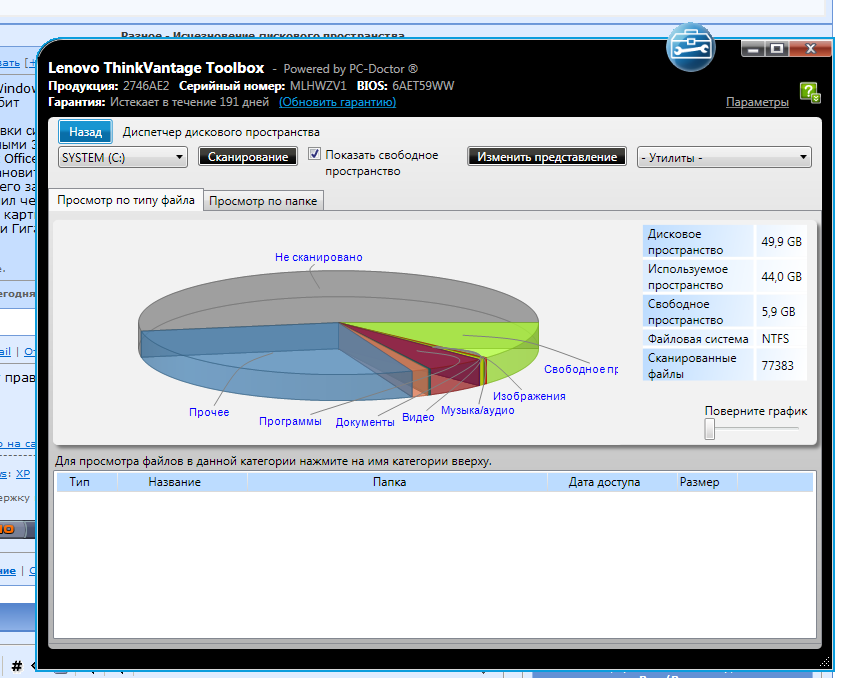The image size is (843, 678).
Task: Sort file list by Дата доступа column
Action: [604, 482]
